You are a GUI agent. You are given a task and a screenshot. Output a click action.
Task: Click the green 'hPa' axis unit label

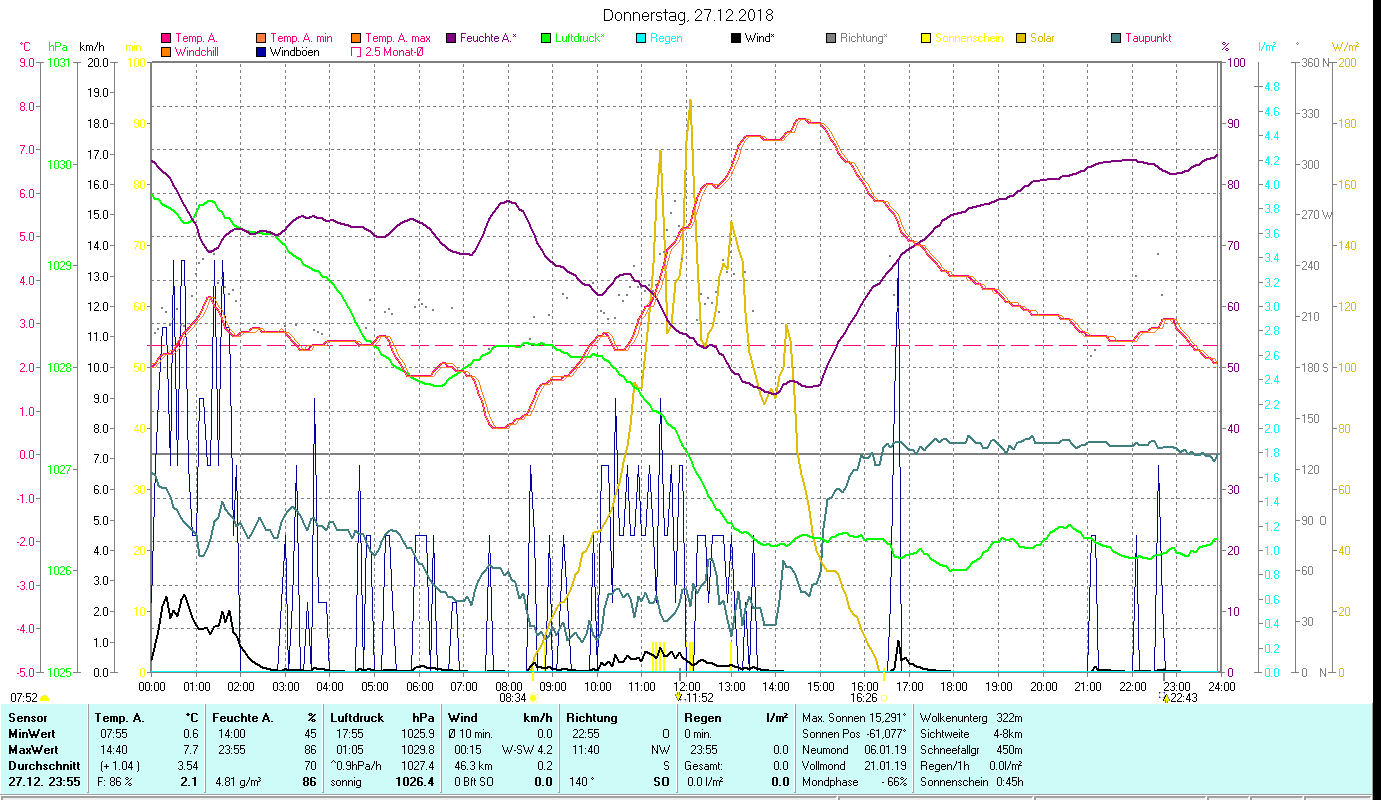pos(58,47)
